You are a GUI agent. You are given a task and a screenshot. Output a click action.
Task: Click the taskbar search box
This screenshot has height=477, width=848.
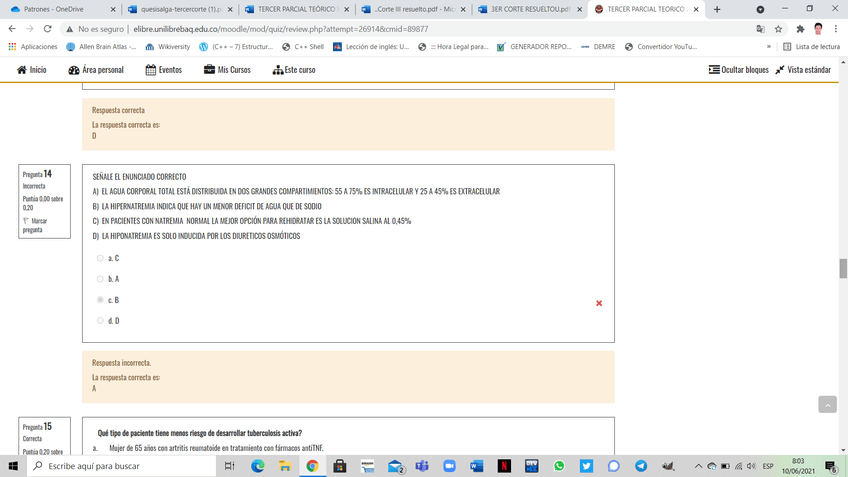pos(122,466)
